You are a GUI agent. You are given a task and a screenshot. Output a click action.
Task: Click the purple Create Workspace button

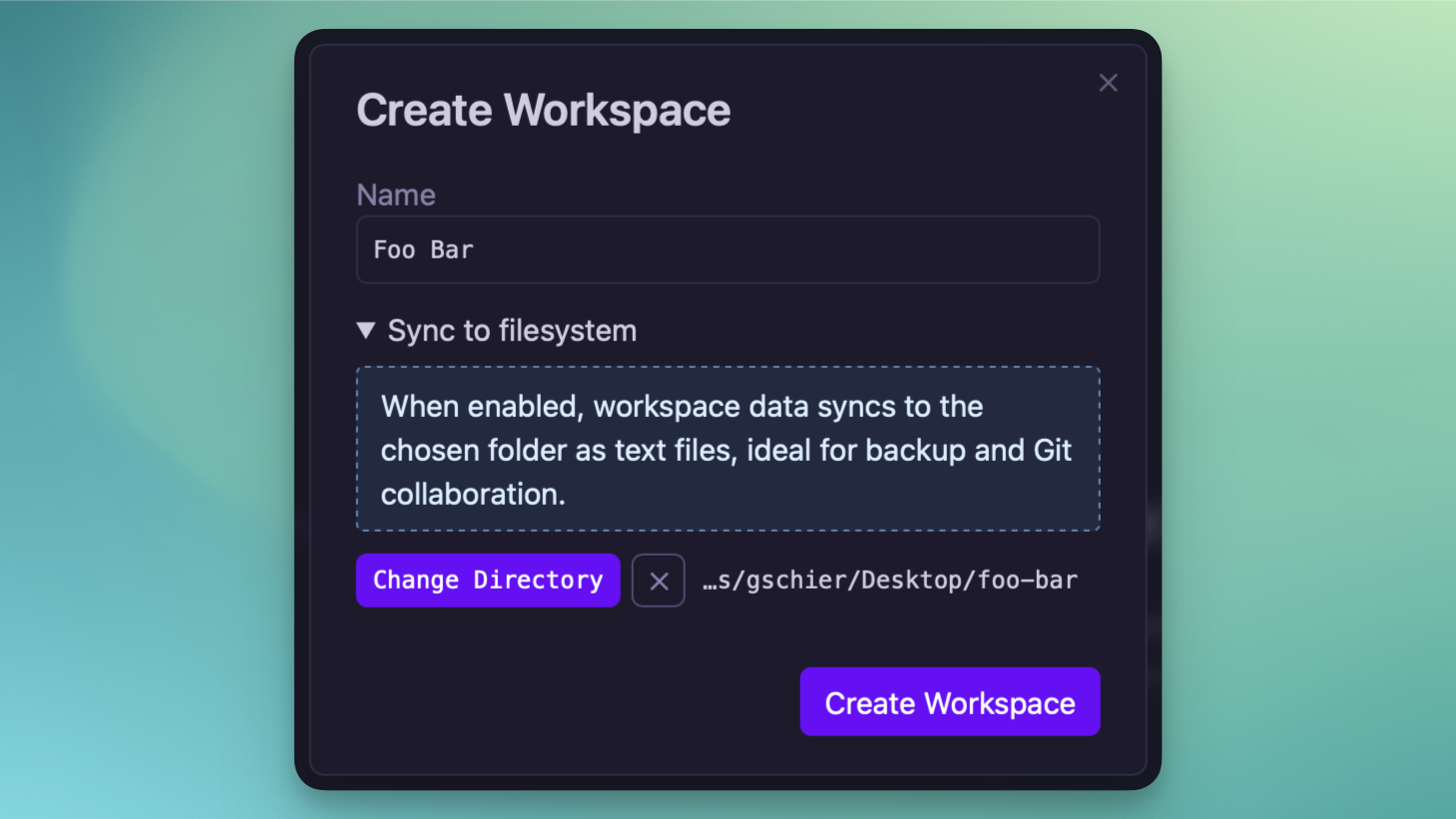pos(949,702)
